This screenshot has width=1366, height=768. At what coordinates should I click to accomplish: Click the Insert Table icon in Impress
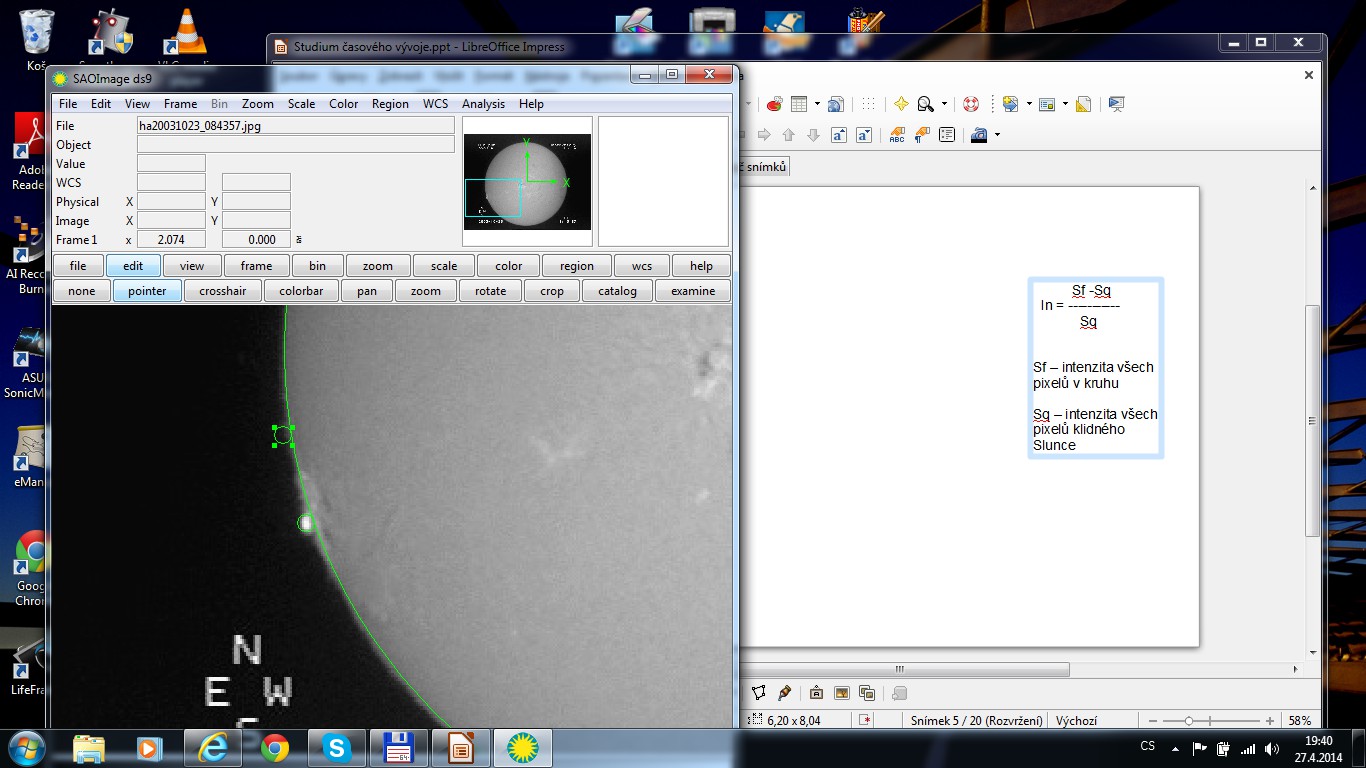pos(799,104)
